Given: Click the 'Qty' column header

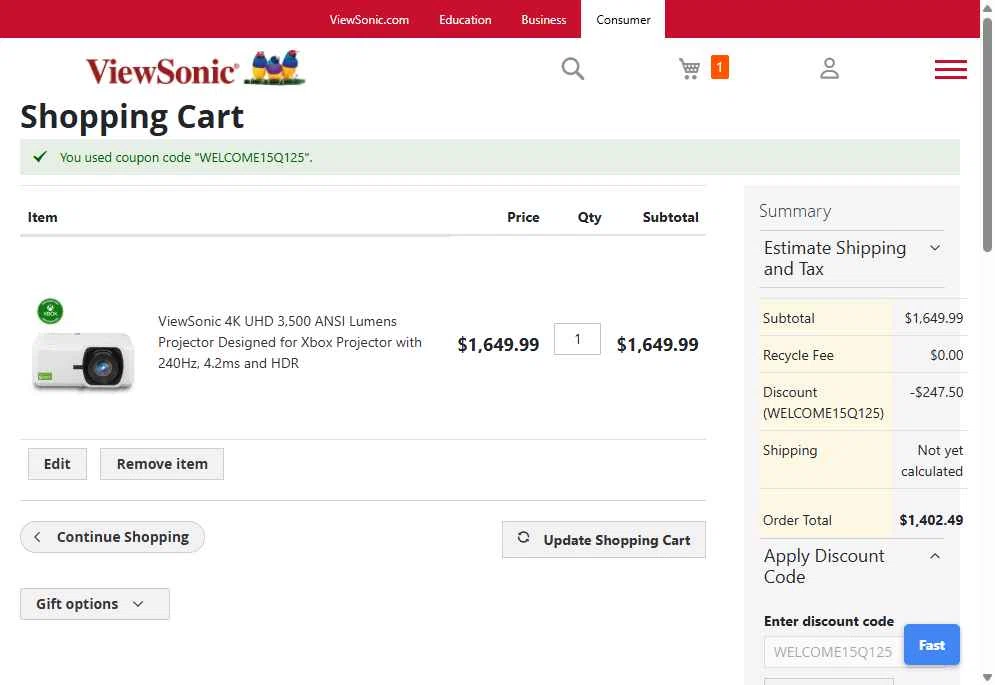Looking at the screenshot, I should click(589, 217).
